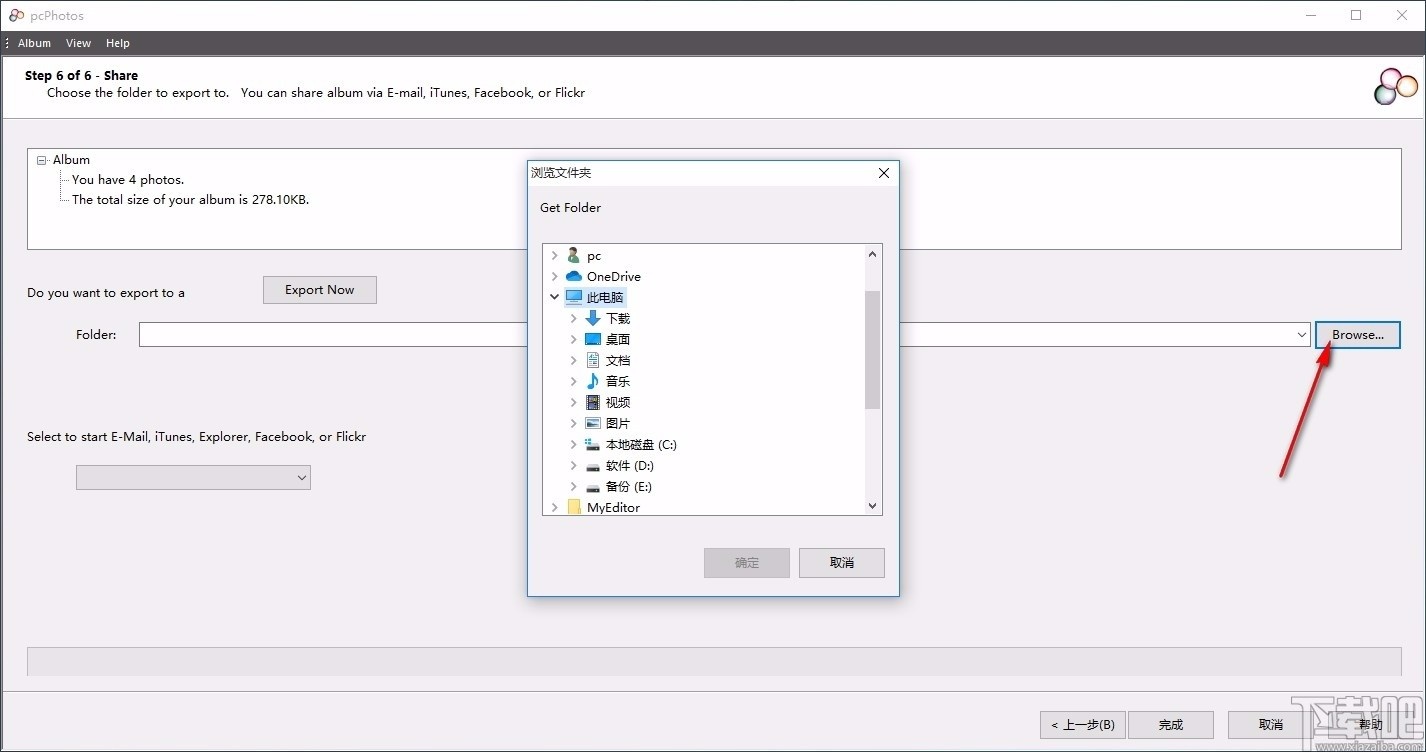Image resolution: width=1426 pixels, height=752 pixels.
Task: Select the MyEditor folder label
Action: coord(613,508)
